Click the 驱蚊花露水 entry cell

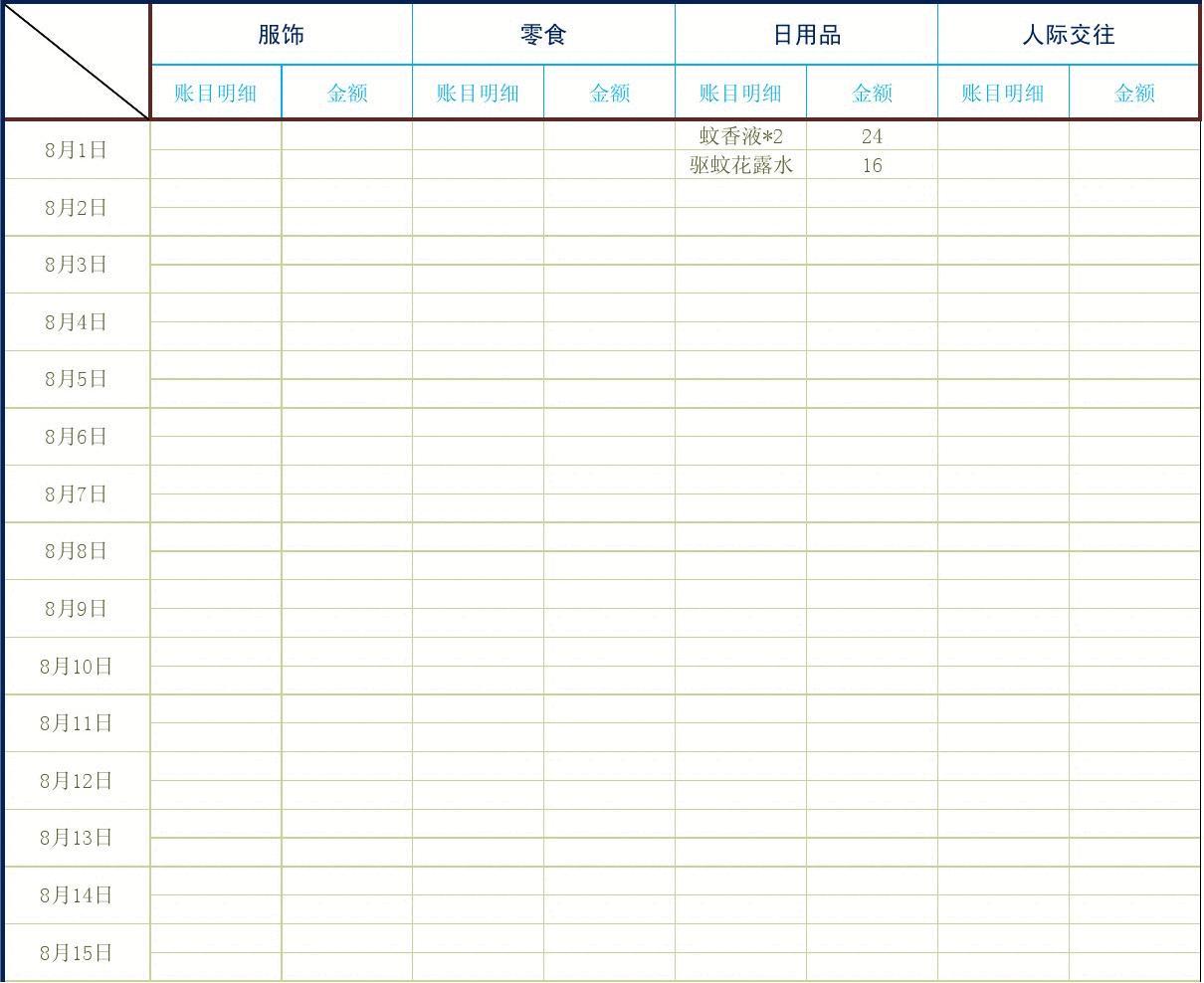coord(740,165)
